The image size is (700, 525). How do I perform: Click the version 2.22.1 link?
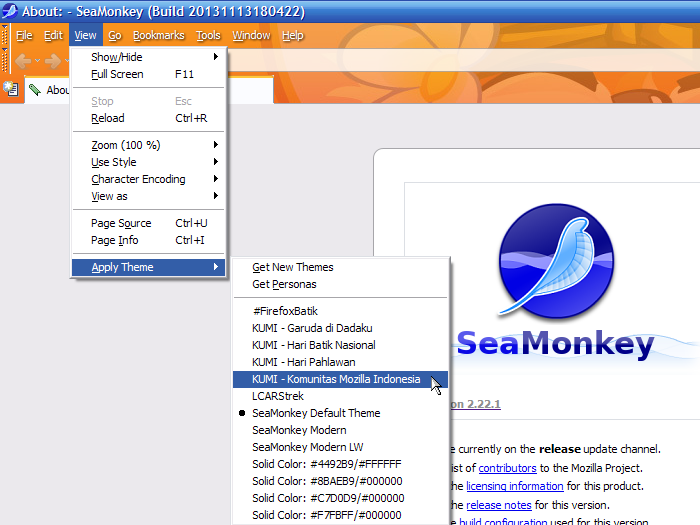475,404
